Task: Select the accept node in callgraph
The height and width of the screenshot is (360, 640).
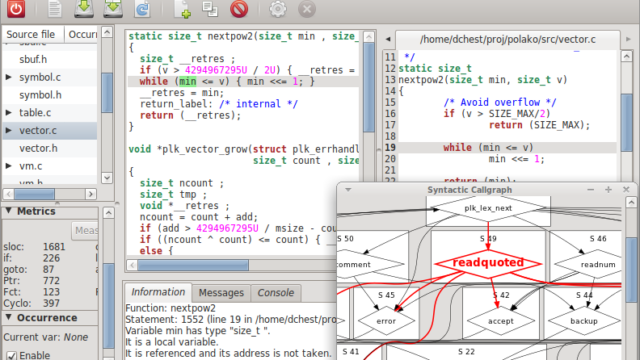Action: tap(501, 321)
